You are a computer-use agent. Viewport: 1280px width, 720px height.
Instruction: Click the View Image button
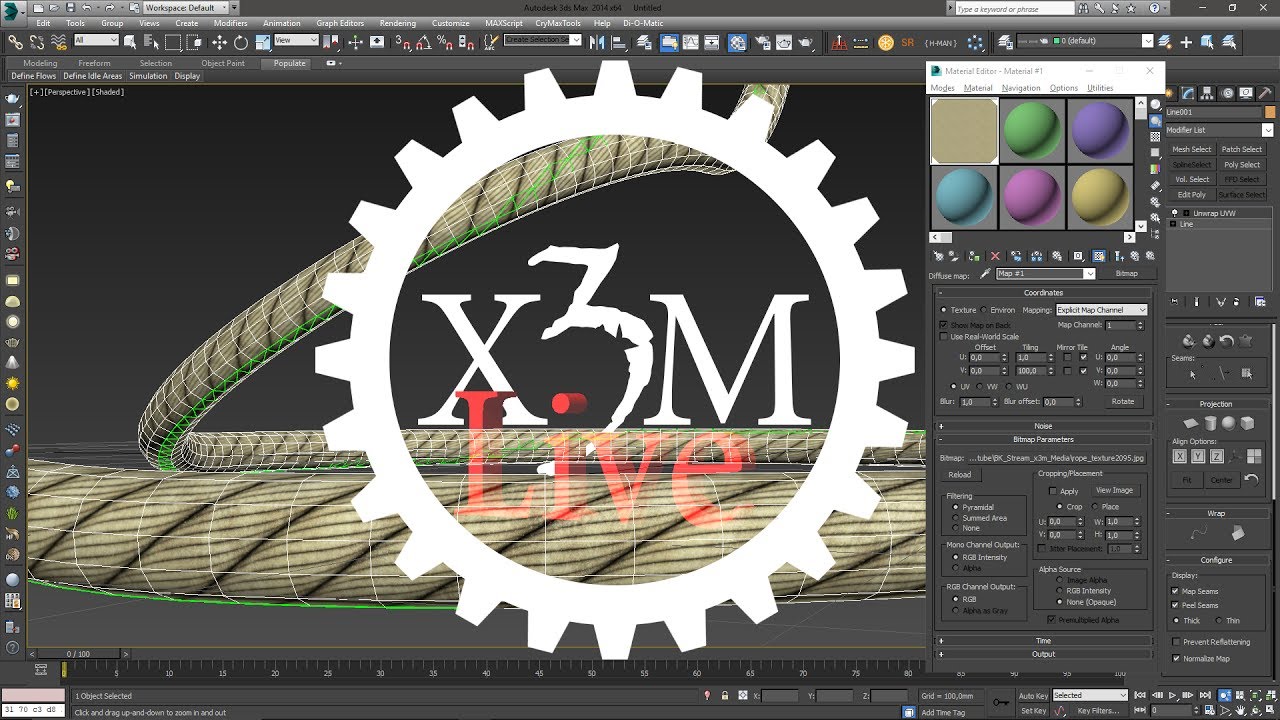click(1114, 490)
